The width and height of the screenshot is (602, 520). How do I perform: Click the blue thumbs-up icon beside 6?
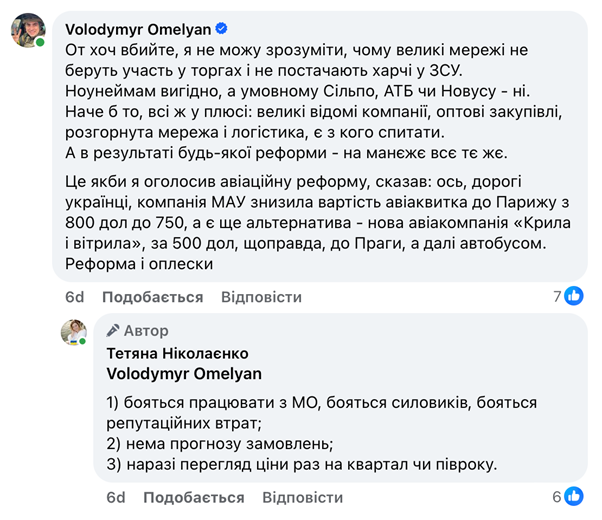click(575, 496)
